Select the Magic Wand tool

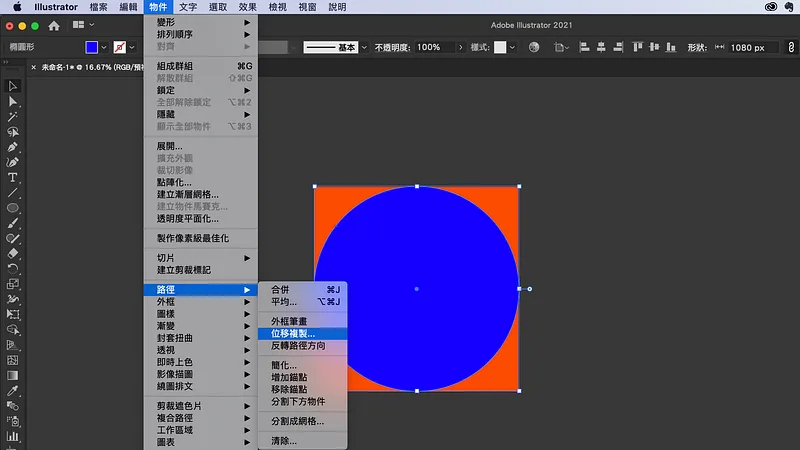pos(13,117)
